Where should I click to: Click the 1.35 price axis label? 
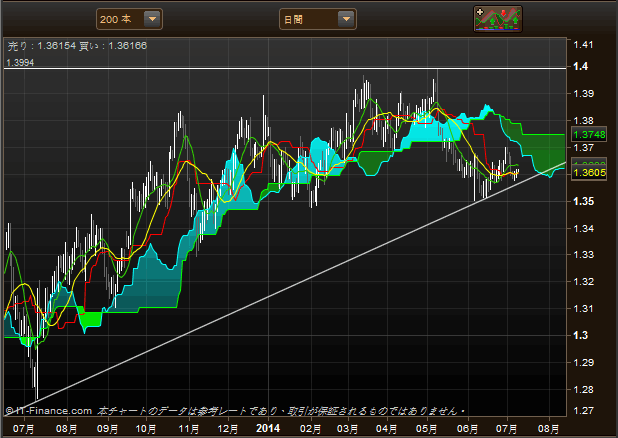tap(583, 201)
